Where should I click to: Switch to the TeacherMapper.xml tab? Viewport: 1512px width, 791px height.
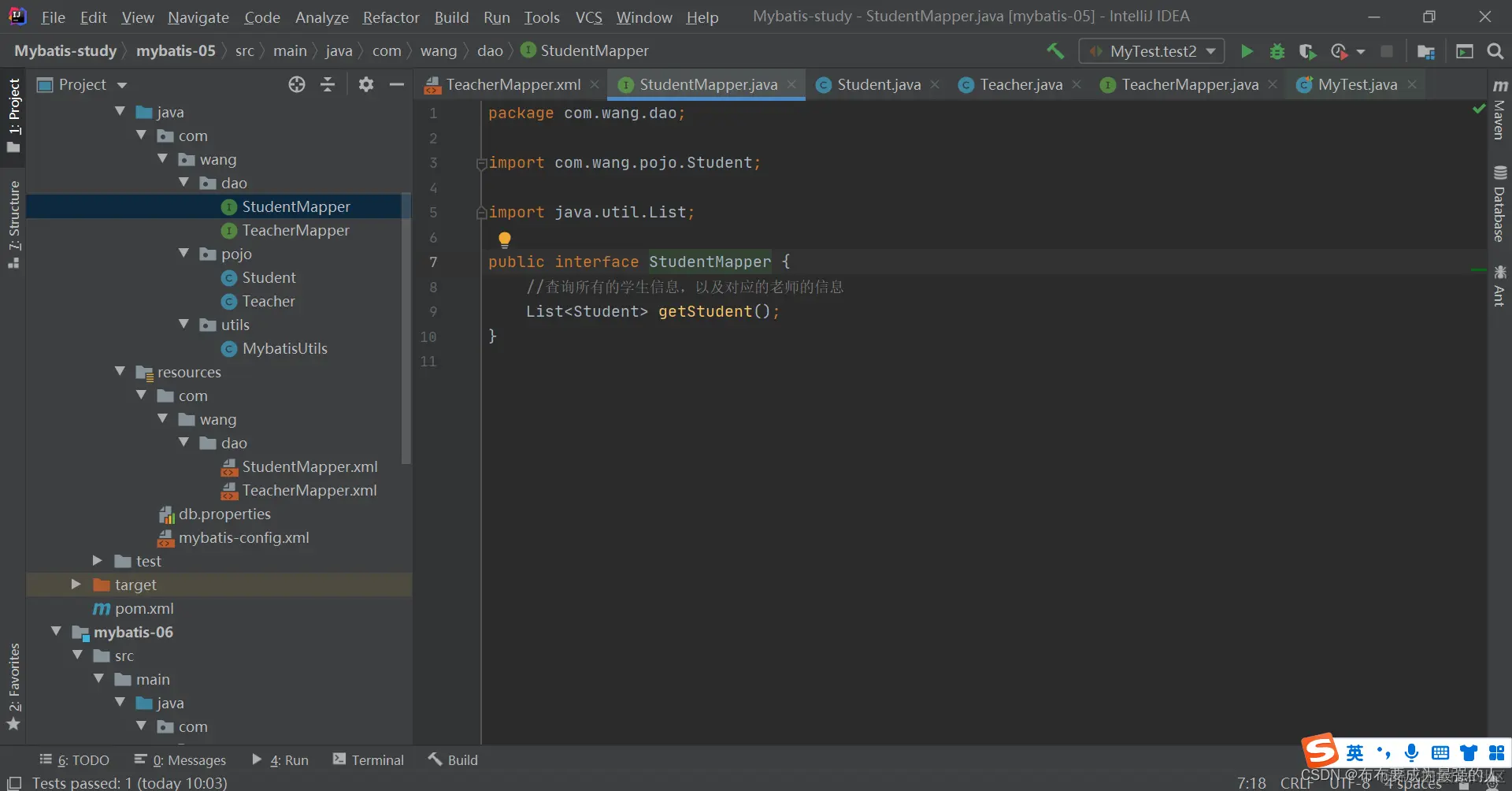513,84
